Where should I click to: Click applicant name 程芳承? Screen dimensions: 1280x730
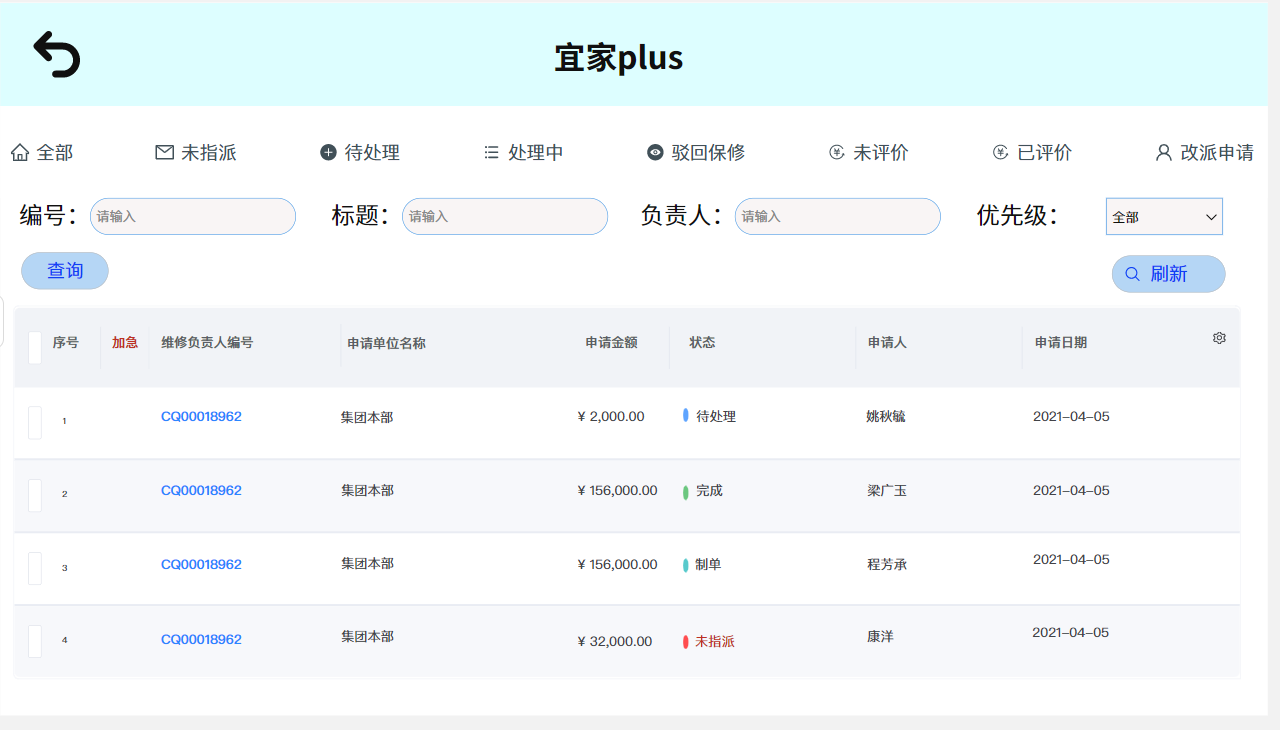pos(887,565)
